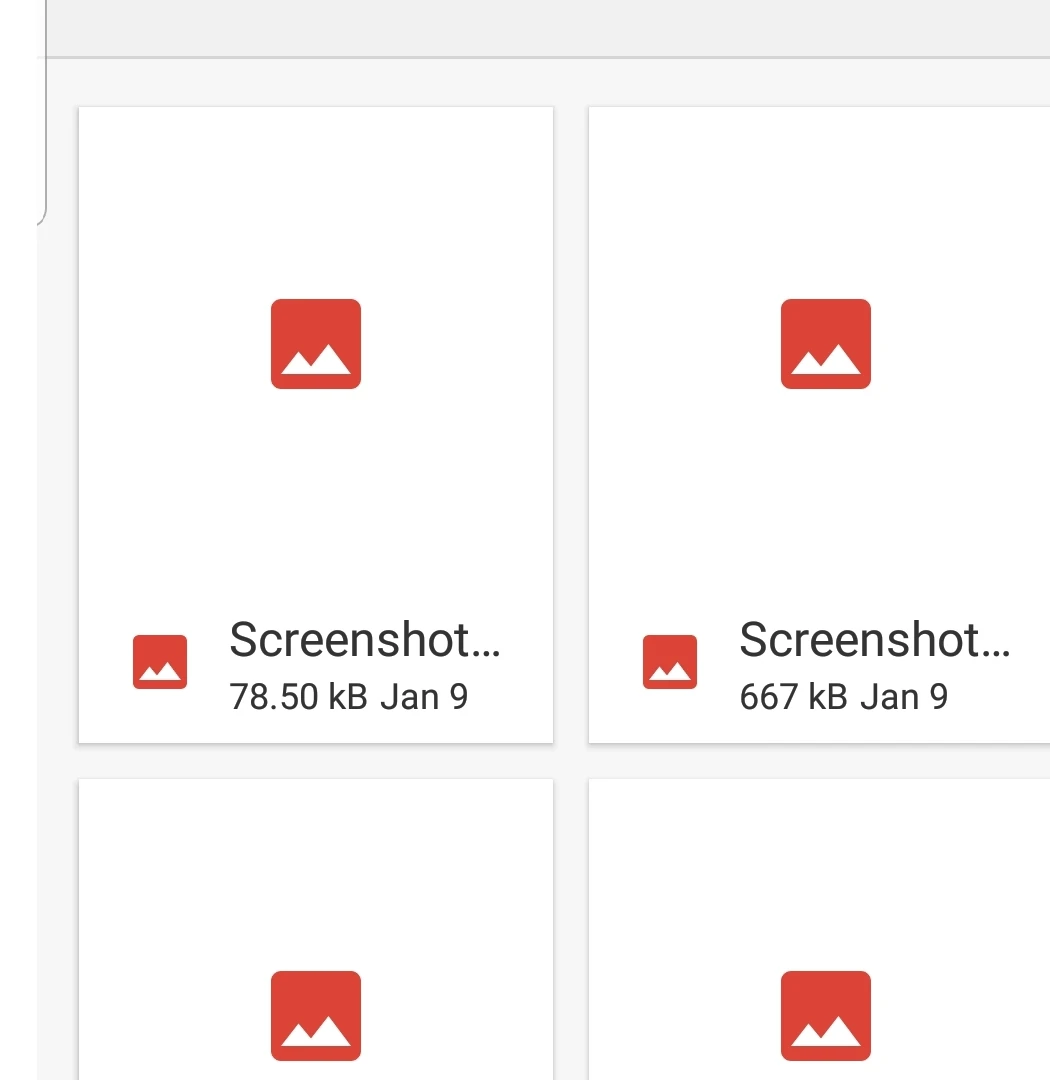Click the gray header bar above the file grid
1050x1080 pixels.
[540, 28]
